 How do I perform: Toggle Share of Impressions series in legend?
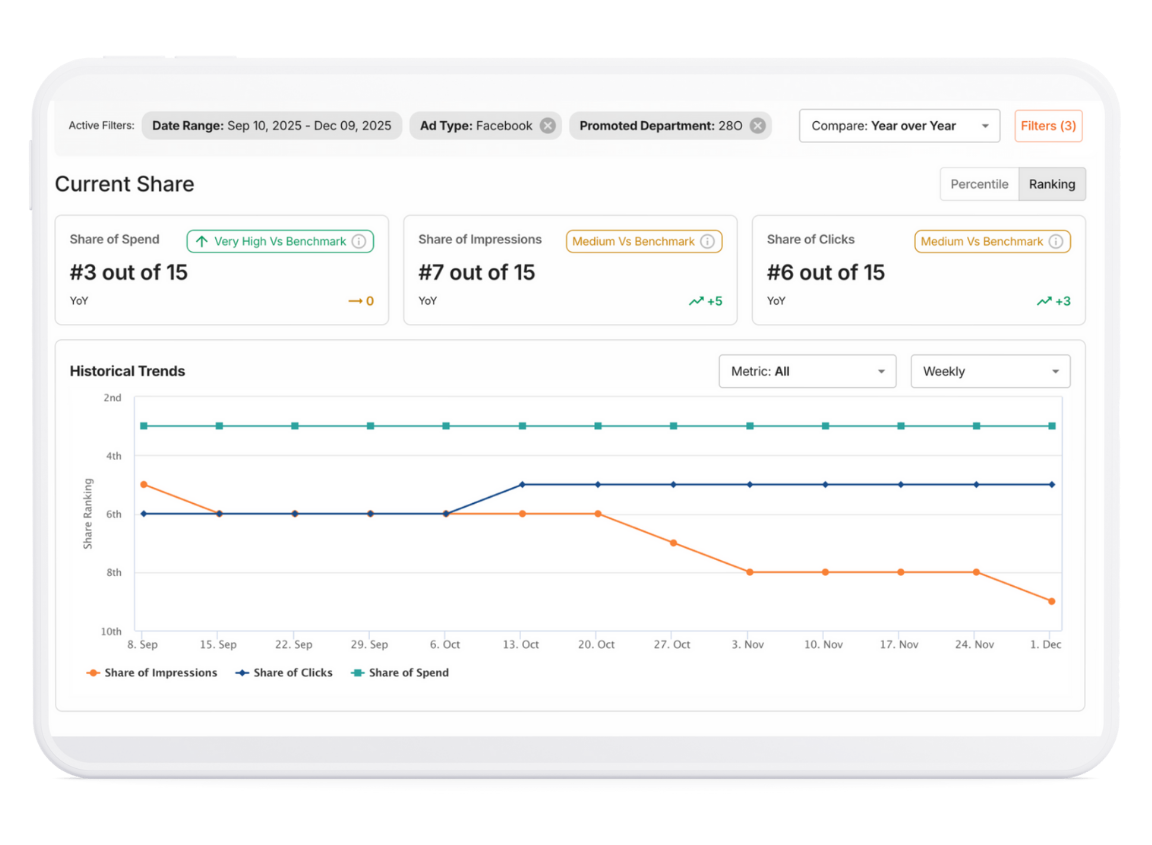tap(152, 673)
